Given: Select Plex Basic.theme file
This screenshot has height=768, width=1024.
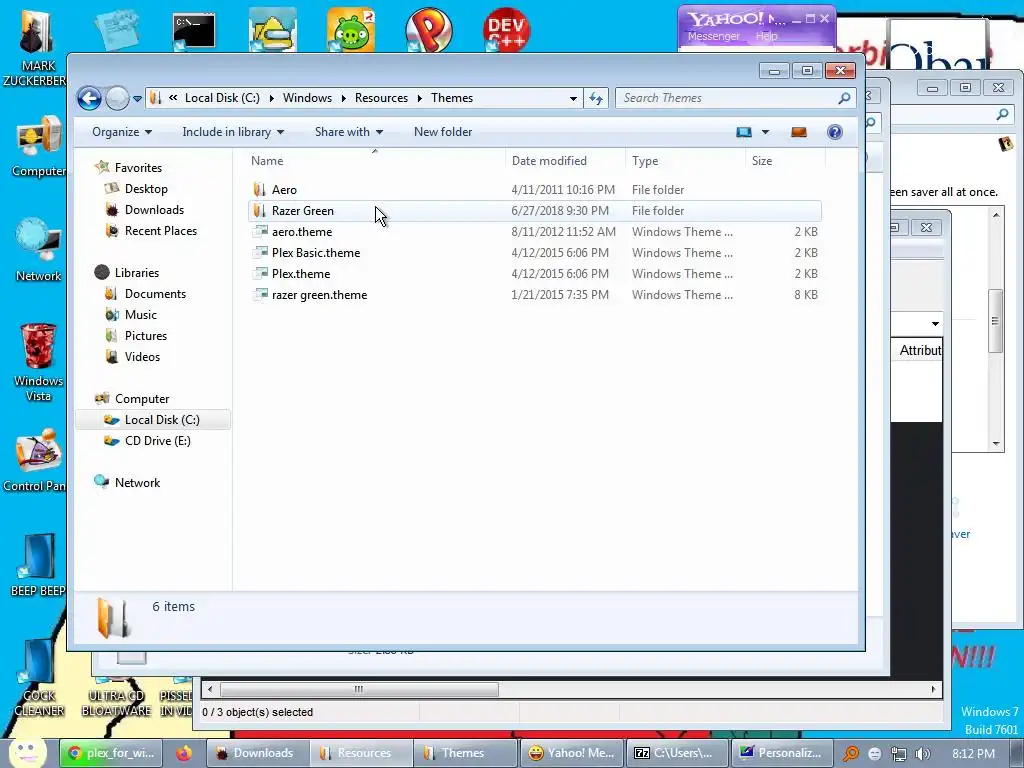Looking at the screenshot, I should click(534, 253).
